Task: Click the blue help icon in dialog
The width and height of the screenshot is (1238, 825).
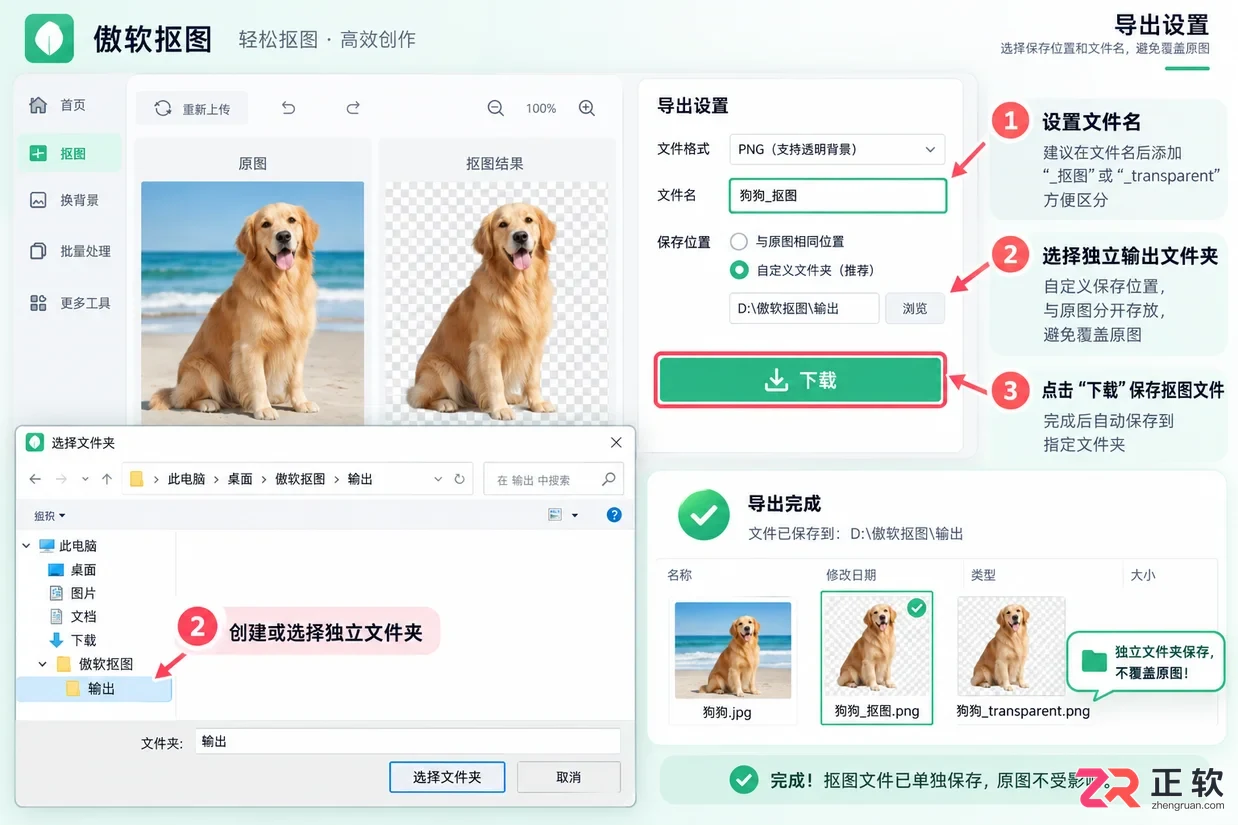Action: 614,515
